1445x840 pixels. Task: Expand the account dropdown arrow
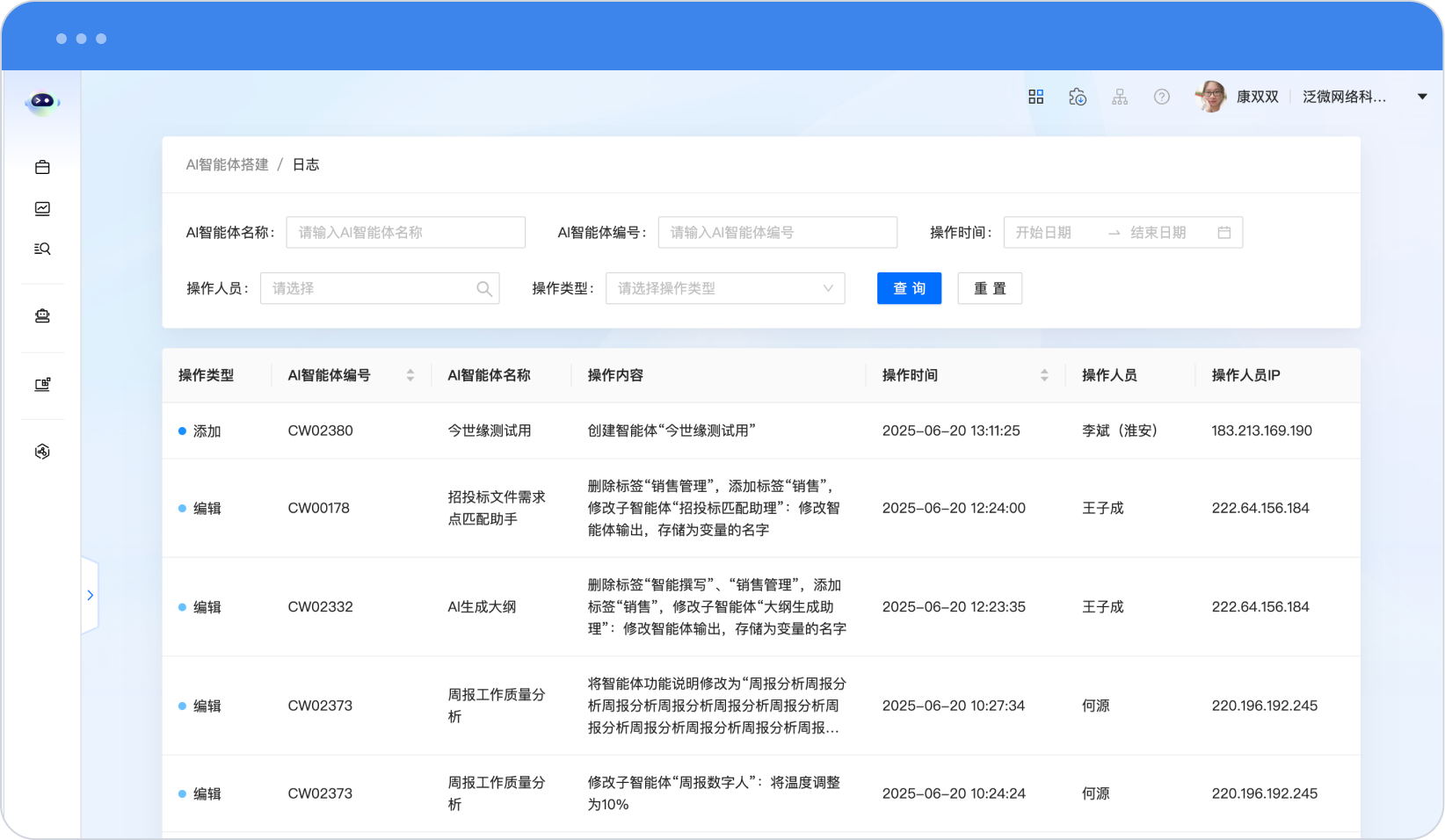click(x=1421, y=97)
